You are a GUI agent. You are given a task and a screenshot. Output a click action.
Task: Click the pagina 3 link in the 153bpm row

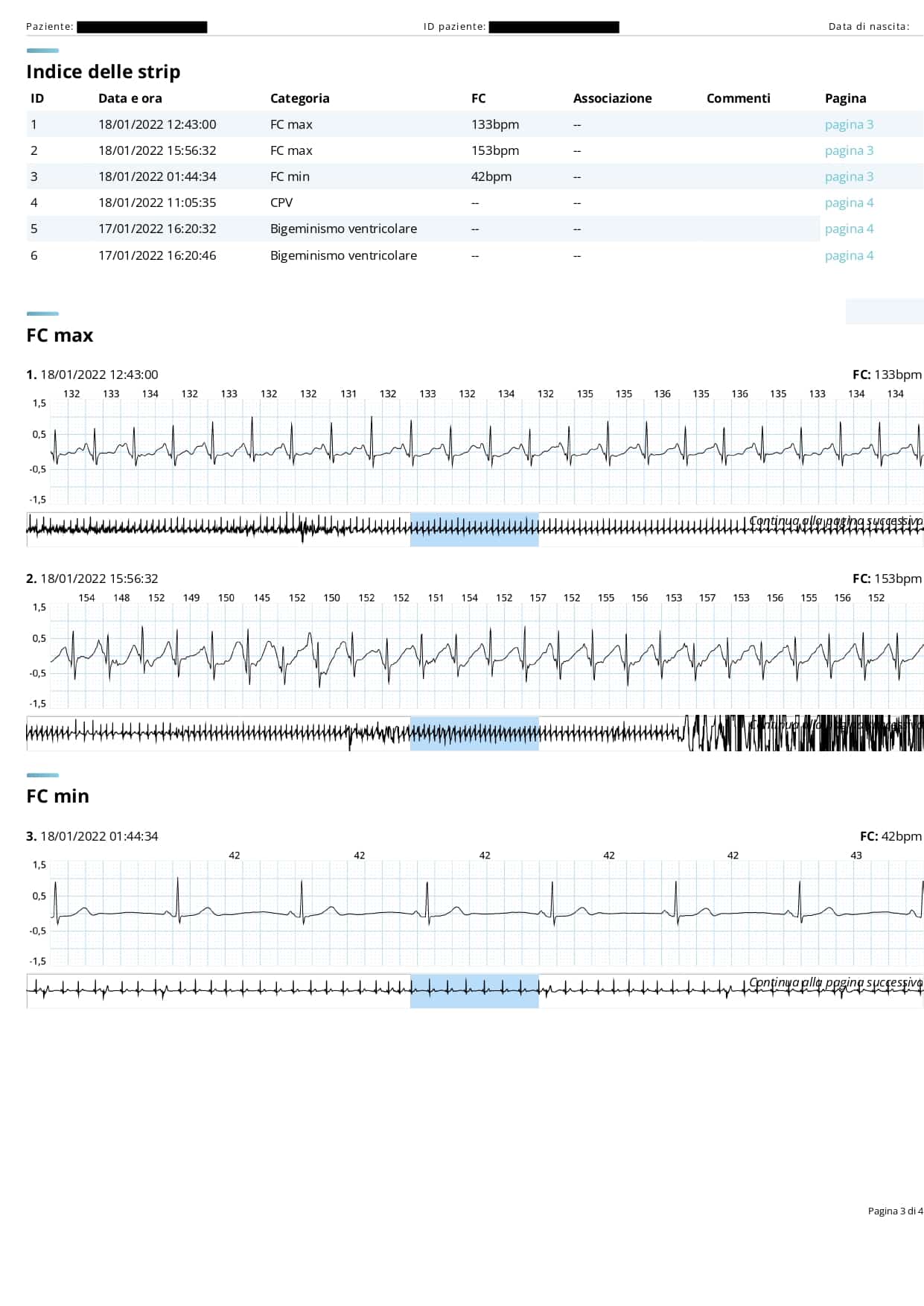(849, 150)
